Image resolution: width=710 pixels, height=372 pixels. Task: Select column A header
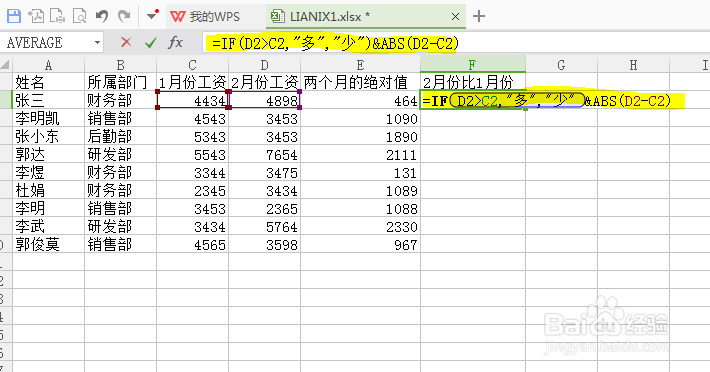[48, 65]
